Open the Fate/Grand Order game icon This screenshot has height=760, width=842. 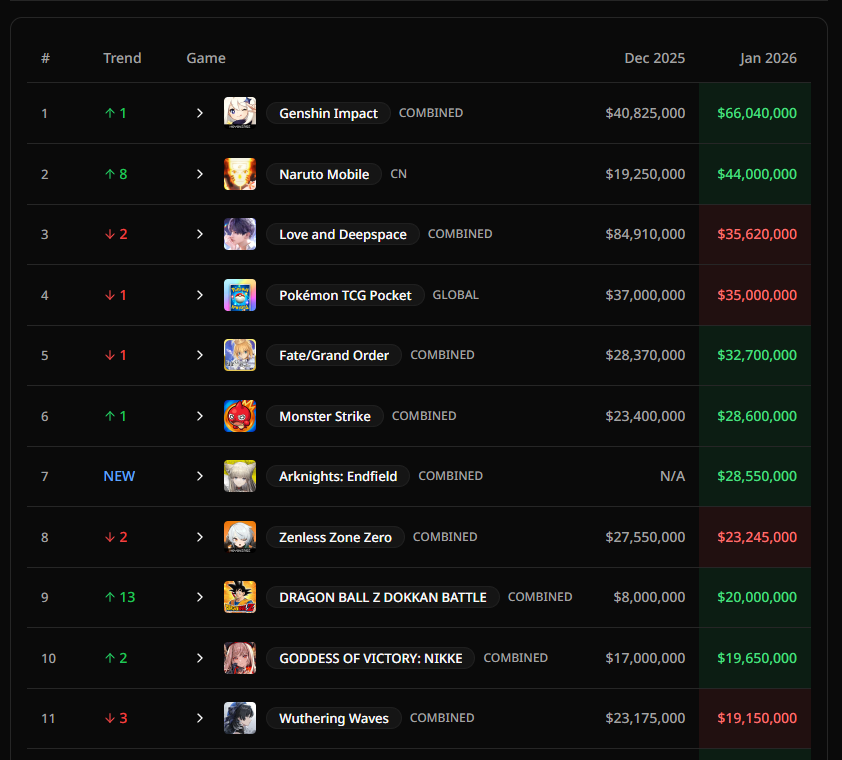tap(239, 355)
